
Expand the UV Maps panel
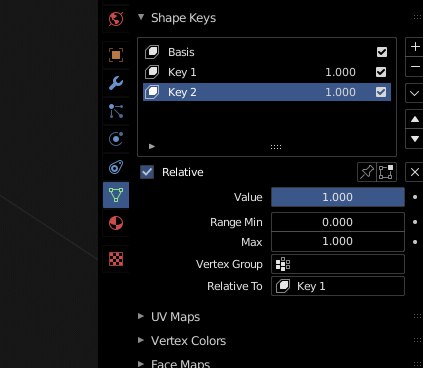(x=141, y=316)
